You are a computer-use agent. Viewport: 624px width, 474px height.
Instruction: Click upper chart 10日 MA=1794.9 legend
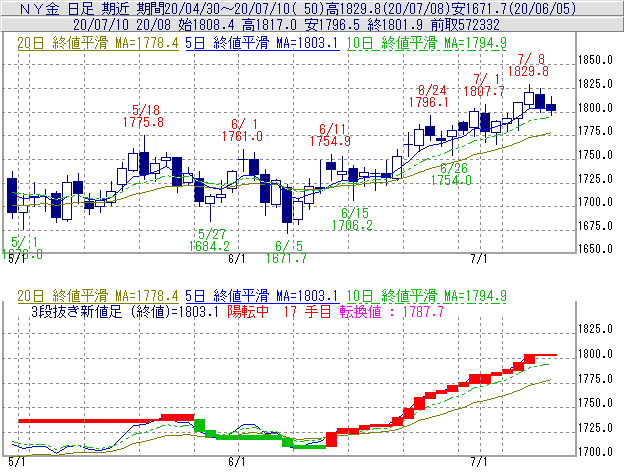tap(427, 43)
